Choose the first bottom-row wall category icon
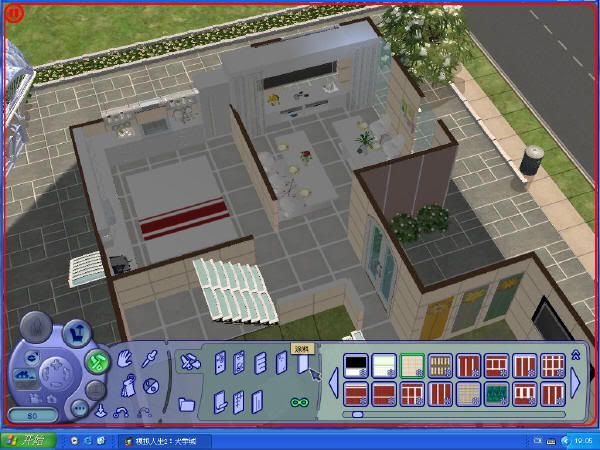 coord(220,402)
